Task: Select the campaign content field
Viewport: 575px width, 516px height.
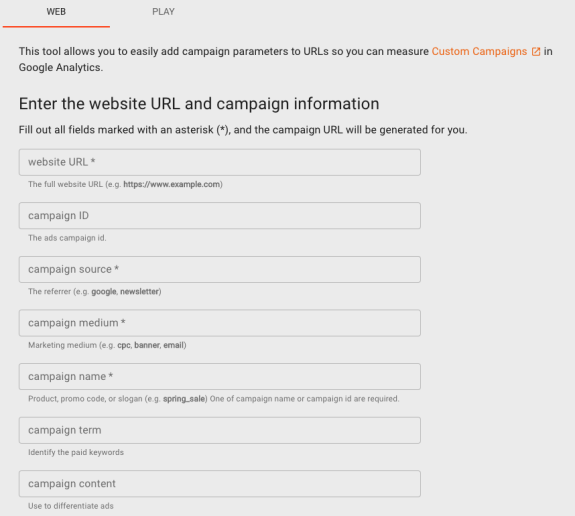Action: (220, 484)
